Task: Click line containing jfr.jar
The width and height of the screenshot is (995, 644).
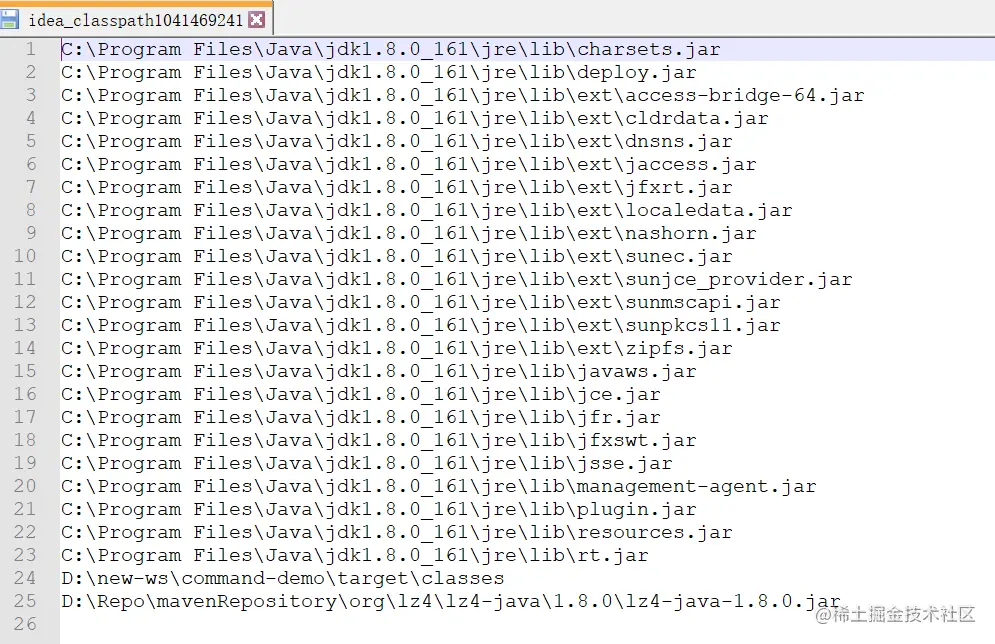Action: (361, 417)
